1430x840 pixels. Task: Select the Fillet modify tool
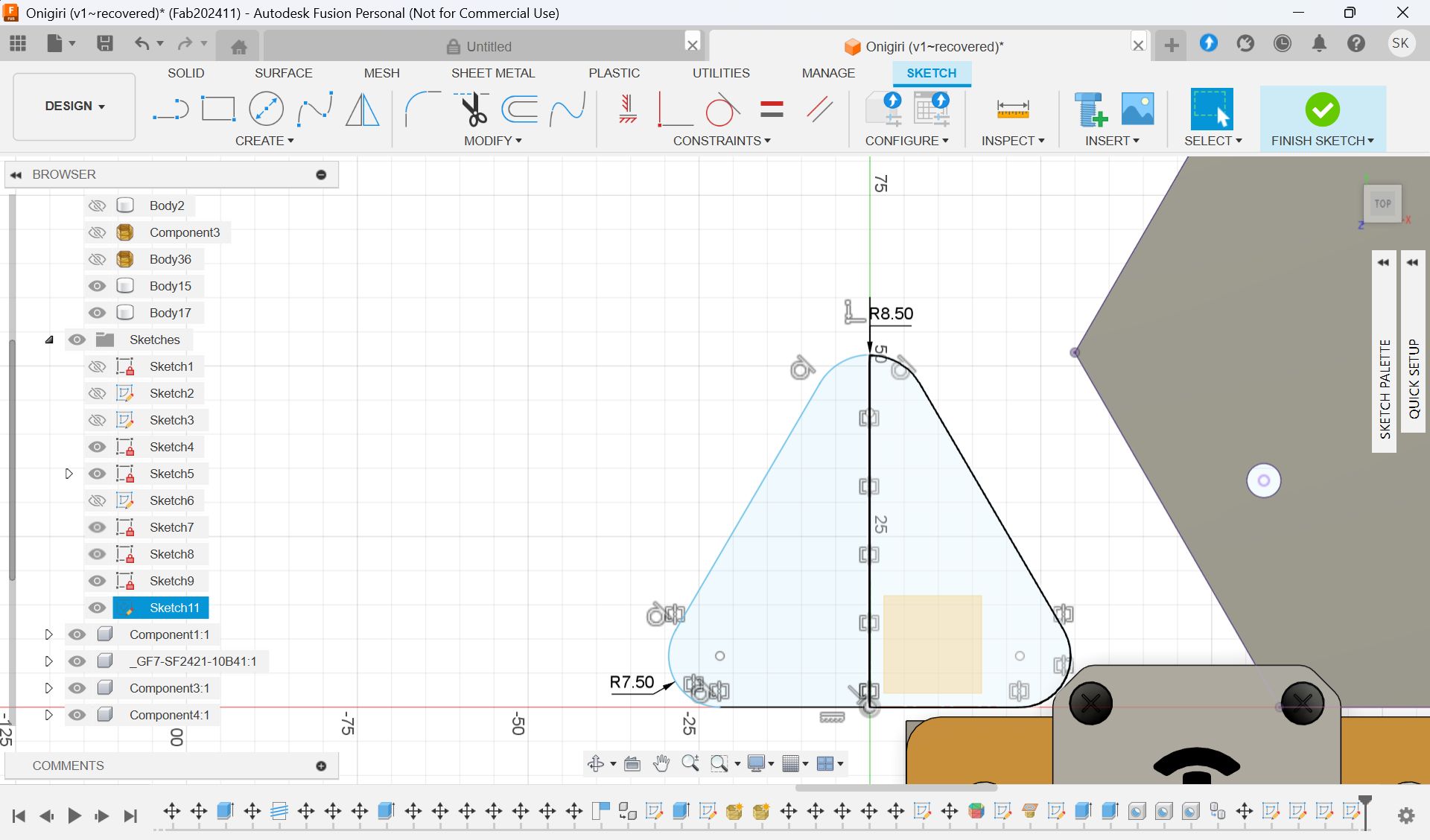422,109
